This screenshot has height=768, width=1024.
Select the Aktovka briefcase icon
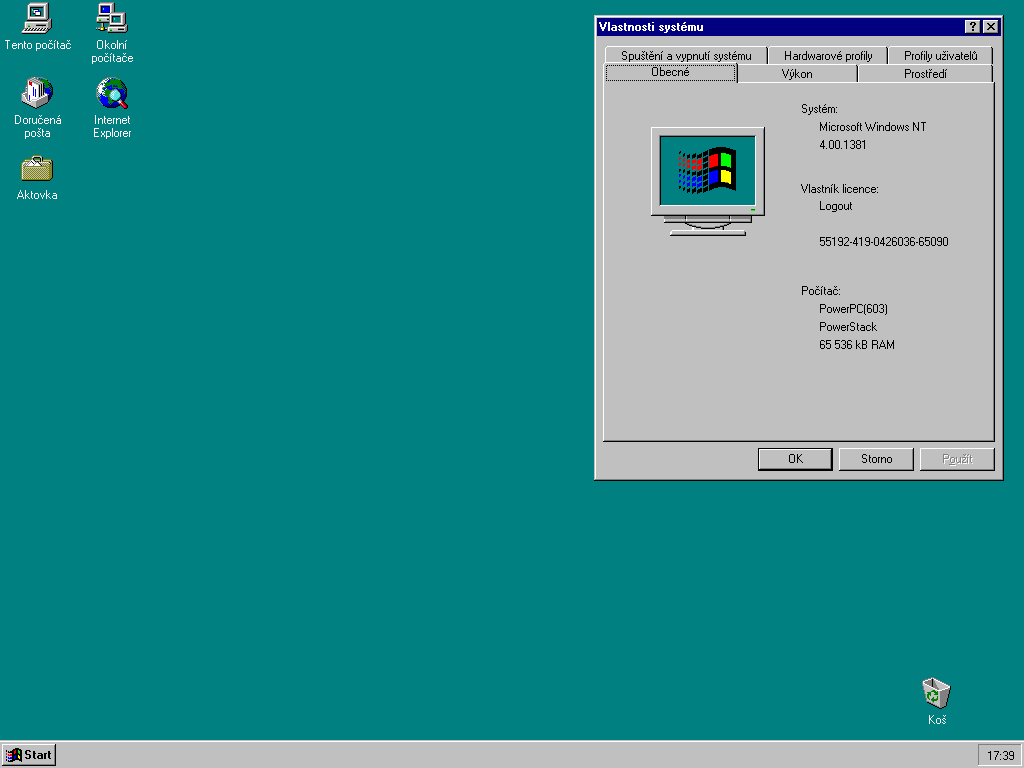37,168
